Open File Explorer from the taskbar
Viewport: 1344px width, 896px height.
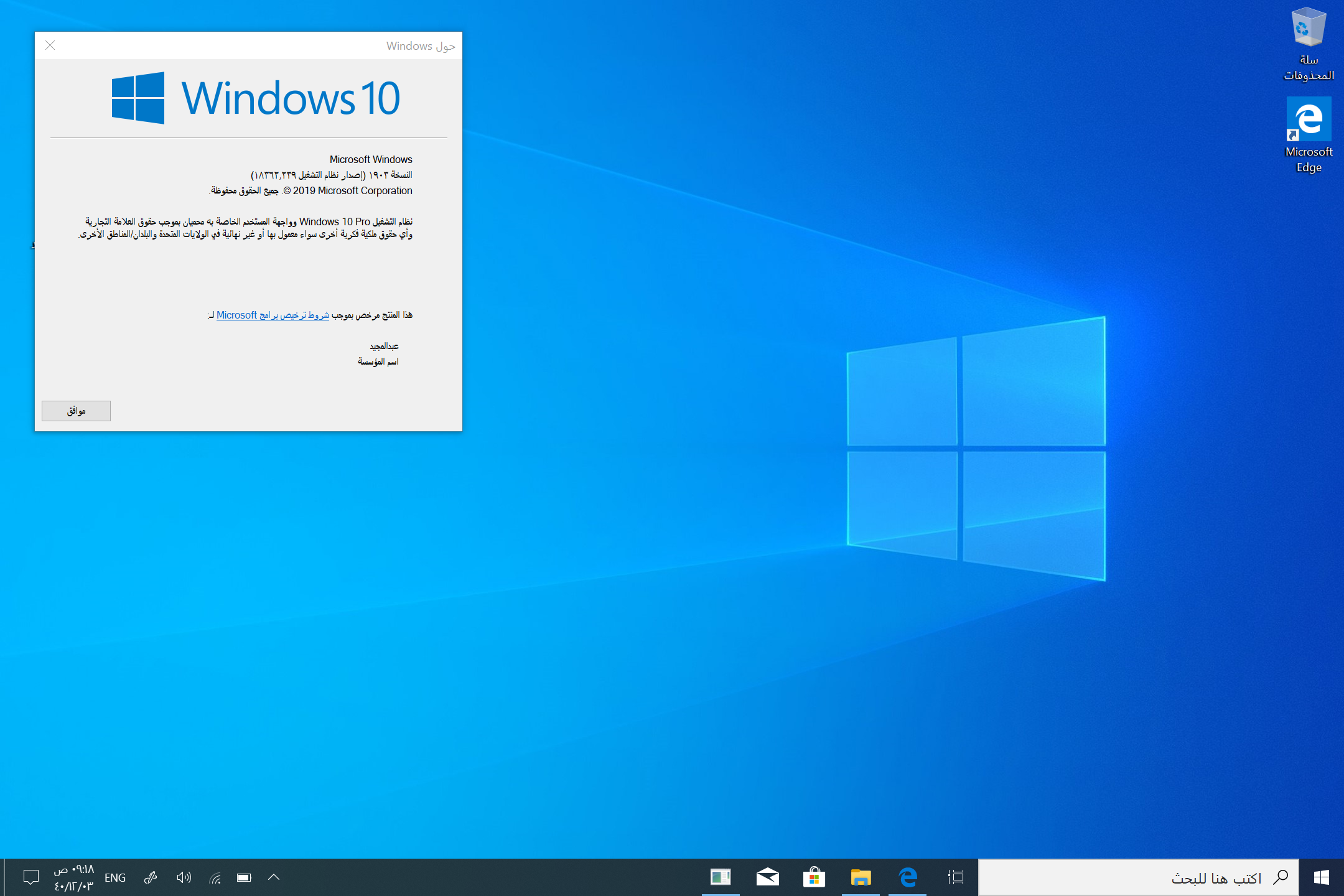(x=861, y=877)
